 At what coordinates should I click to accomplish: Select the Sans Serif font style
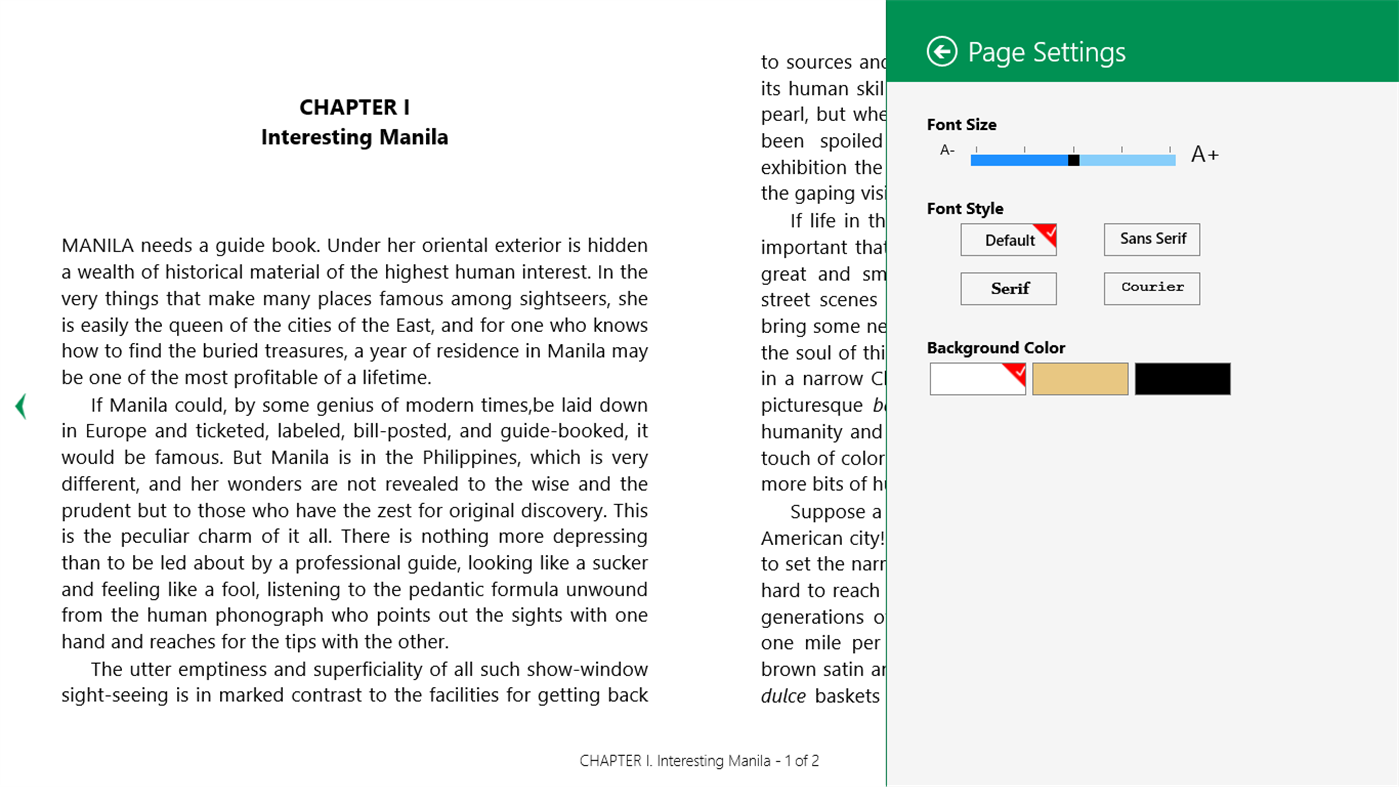pos(1151,239)
